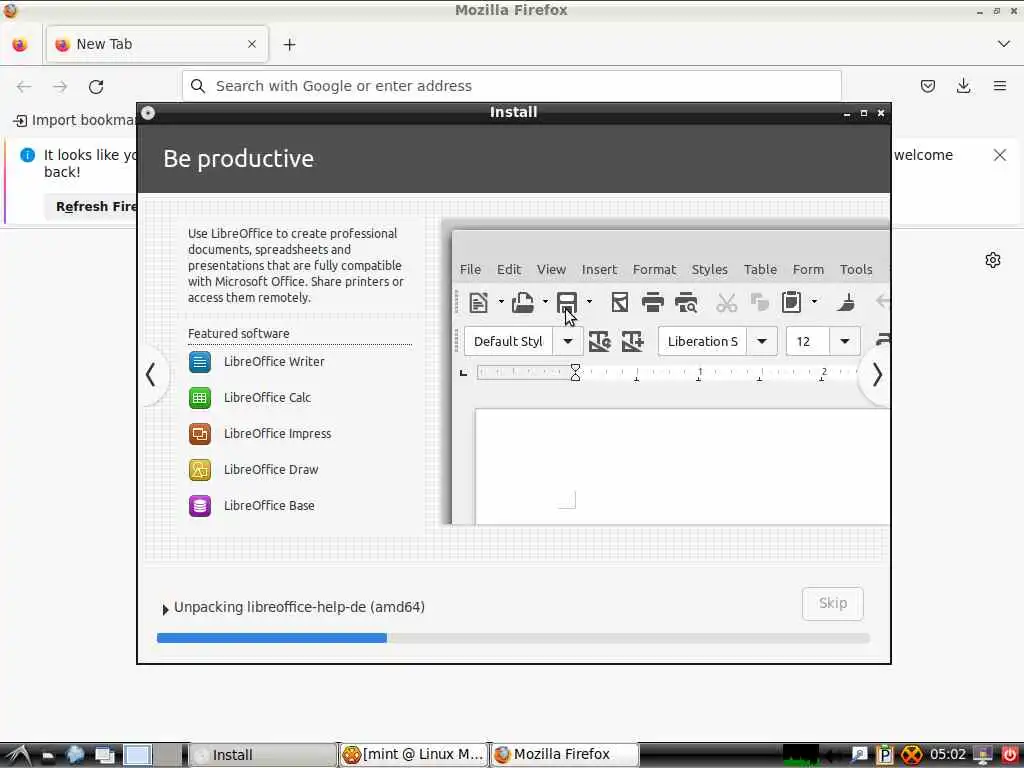Click the clock showing 05:02
The height and width of the screenshot is (768, 1024).
point(948,755)
